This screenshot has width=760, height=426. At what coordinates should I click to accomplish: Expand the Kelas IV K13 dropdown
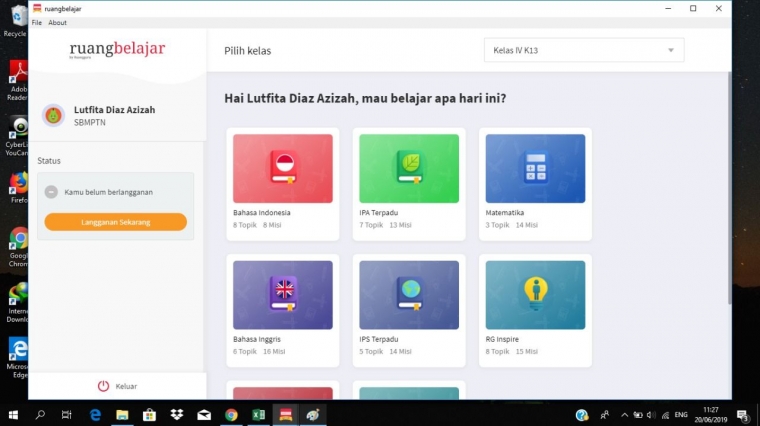(583, 50)
